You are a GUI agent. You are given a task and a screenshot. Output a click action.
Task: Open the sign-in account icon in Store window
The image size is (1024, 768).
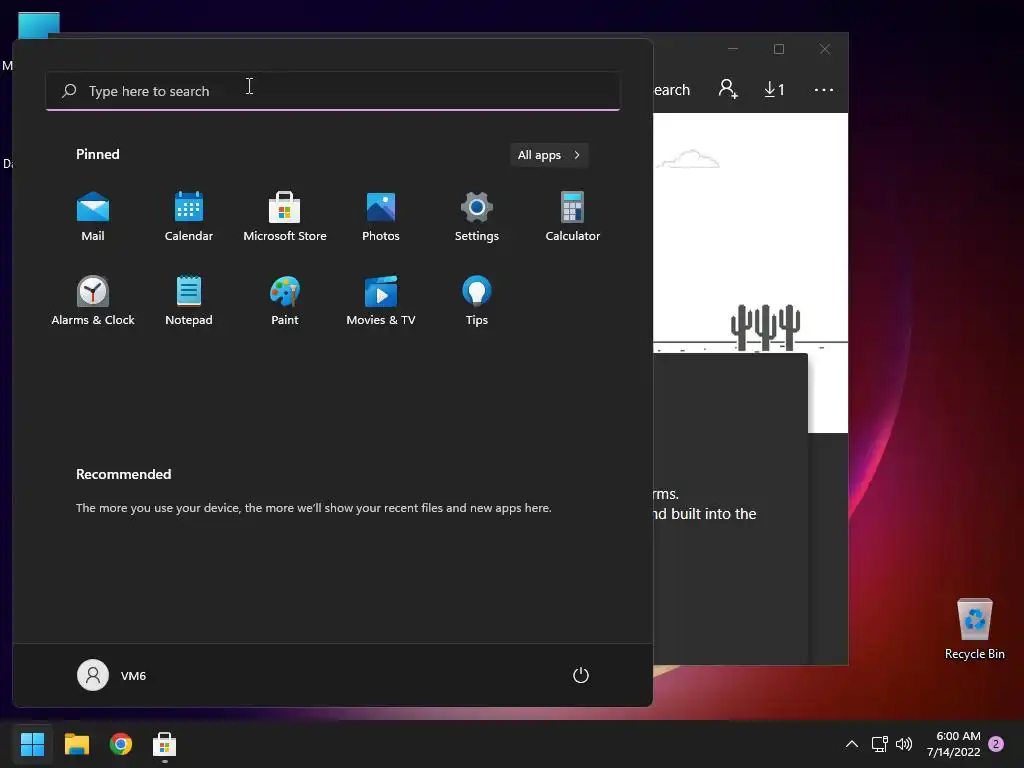(728, 89)
